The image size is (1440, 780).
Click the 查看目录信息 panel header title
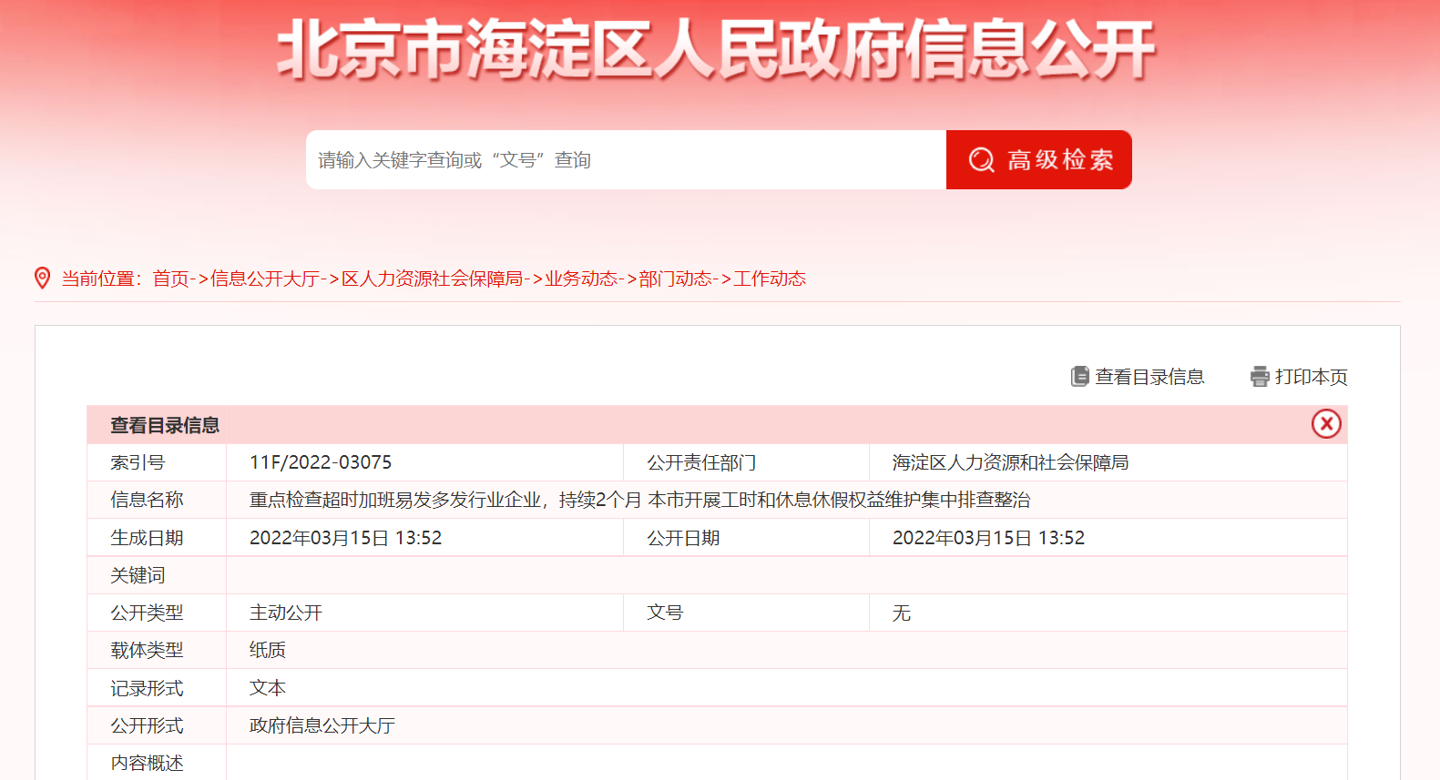pyautogui.click(x=165, y=425)
